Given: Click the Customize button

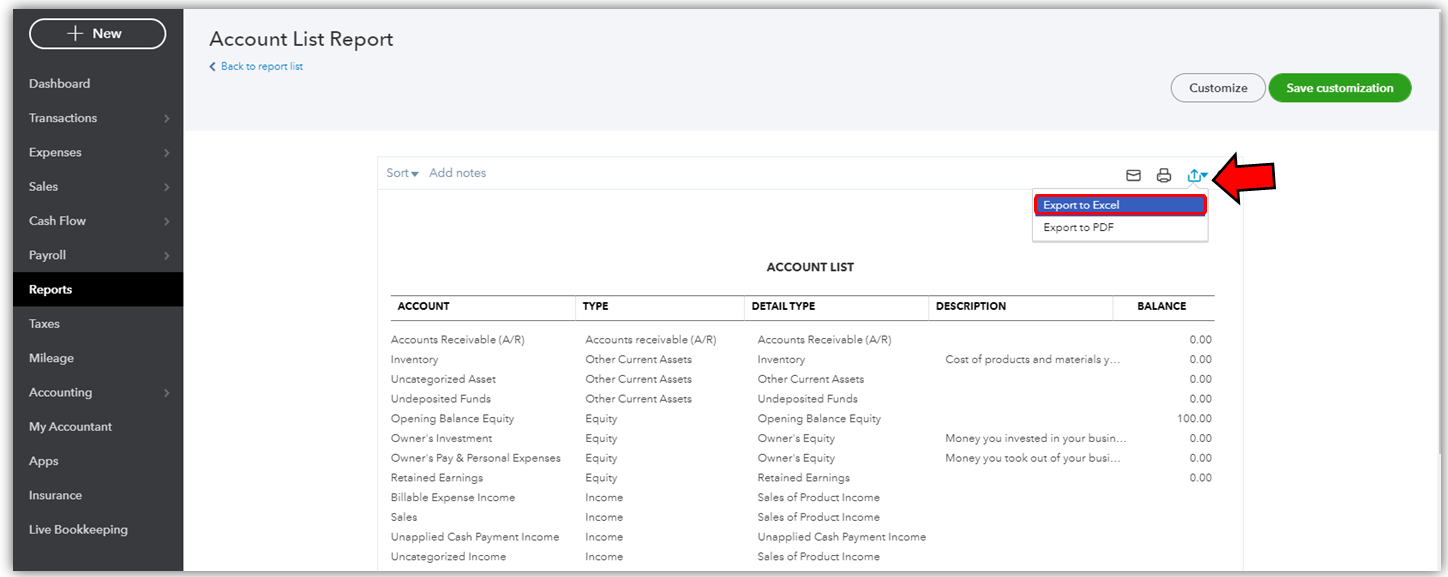Looking at the screenshot, I should tap(1218, 88).
